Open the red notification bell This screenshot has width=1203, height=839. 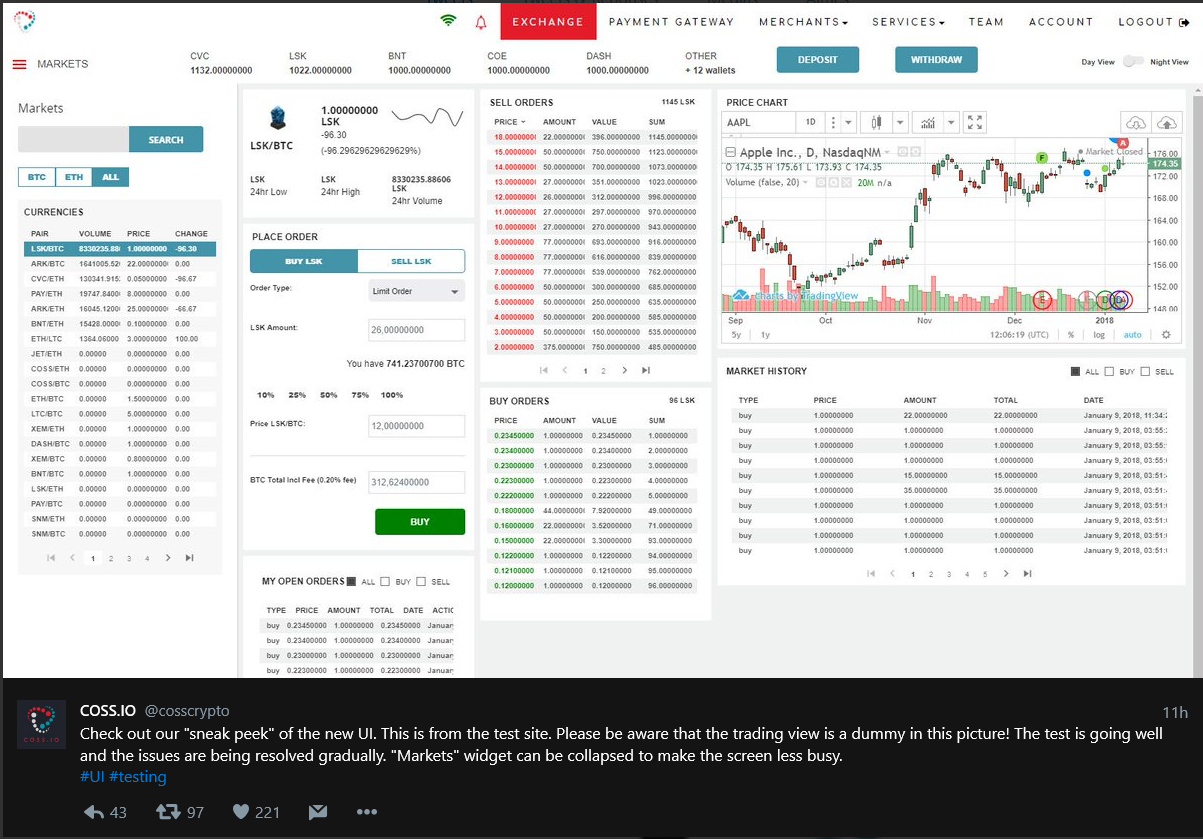tap(481, 22)
